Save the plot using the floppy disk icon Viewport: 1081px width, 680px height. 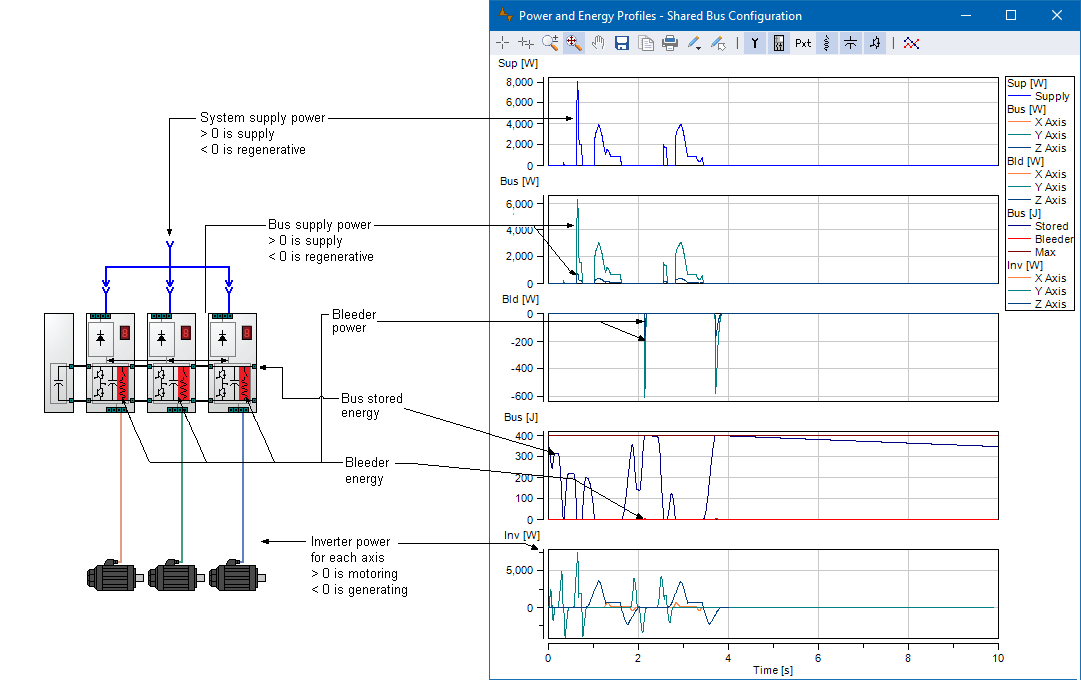tap(622, 43)
